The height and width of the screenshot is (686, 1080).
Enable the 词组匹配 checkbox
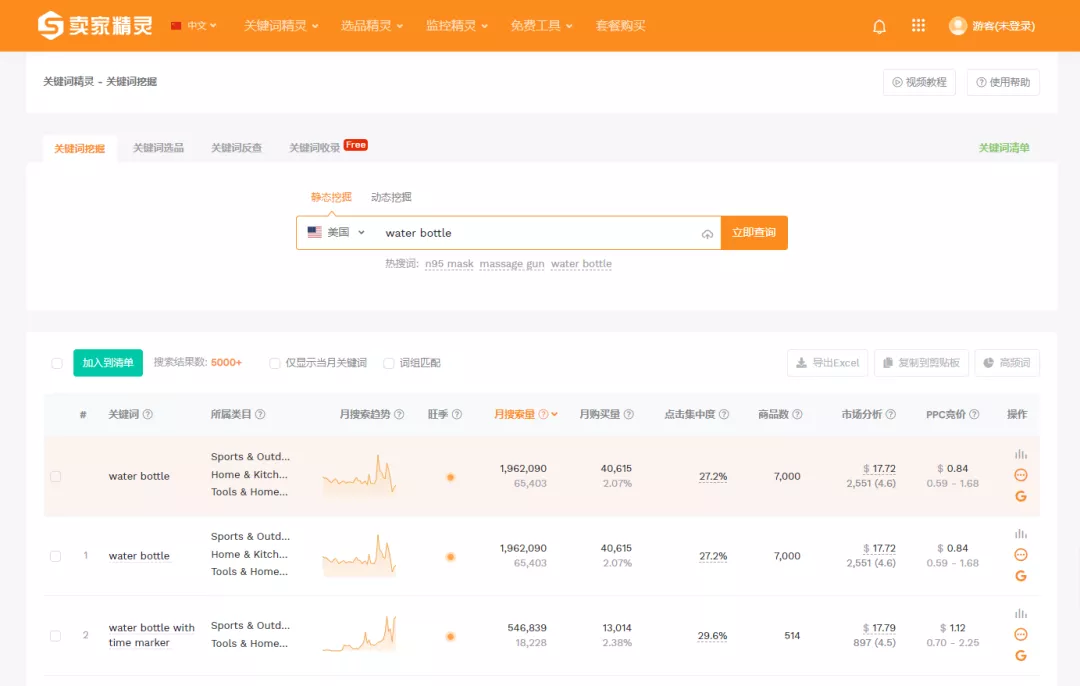389,363
